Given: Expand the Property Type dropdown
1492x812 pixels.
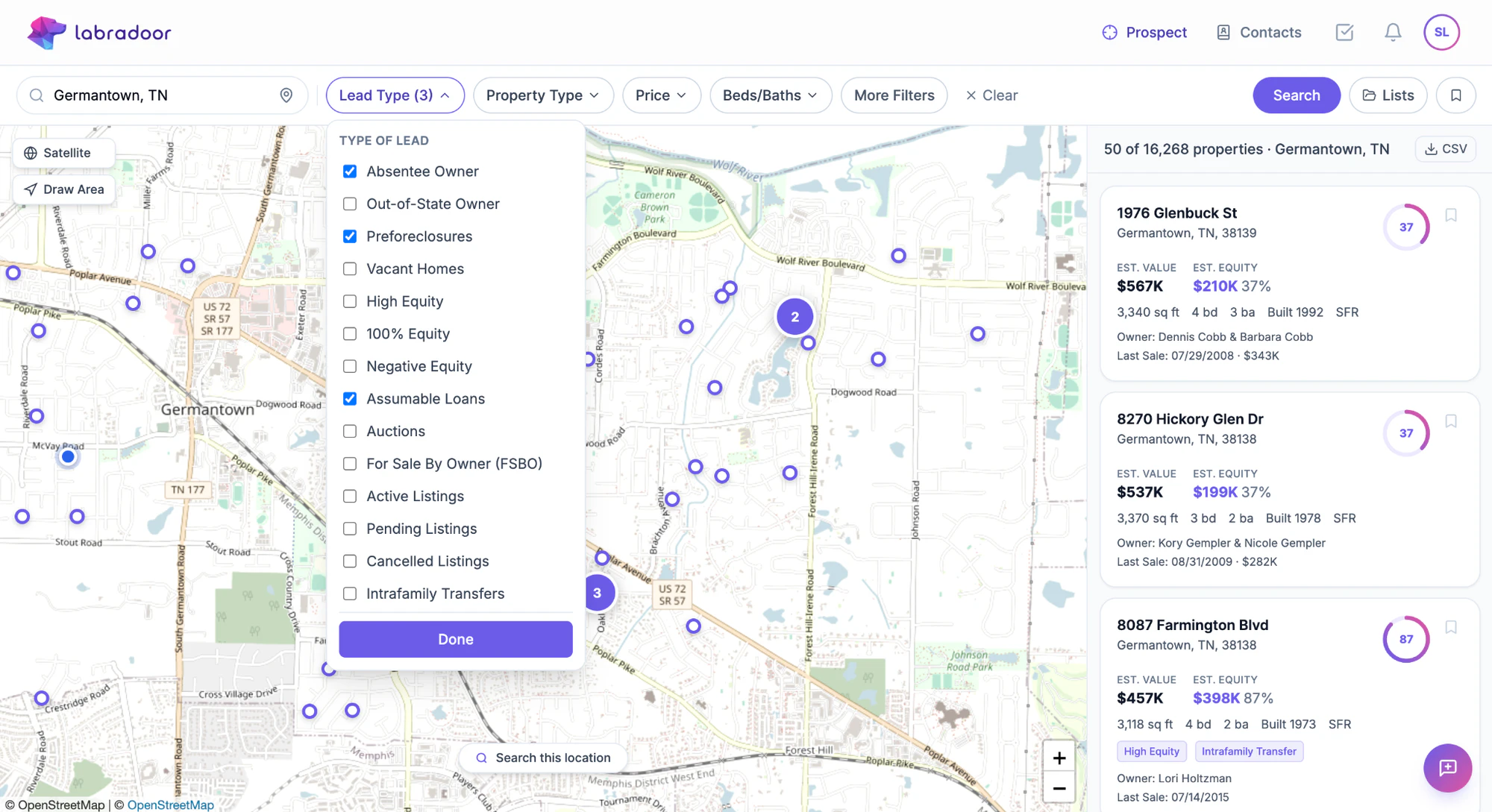Looking at the screenshot, I should click(x=543, y=95).
